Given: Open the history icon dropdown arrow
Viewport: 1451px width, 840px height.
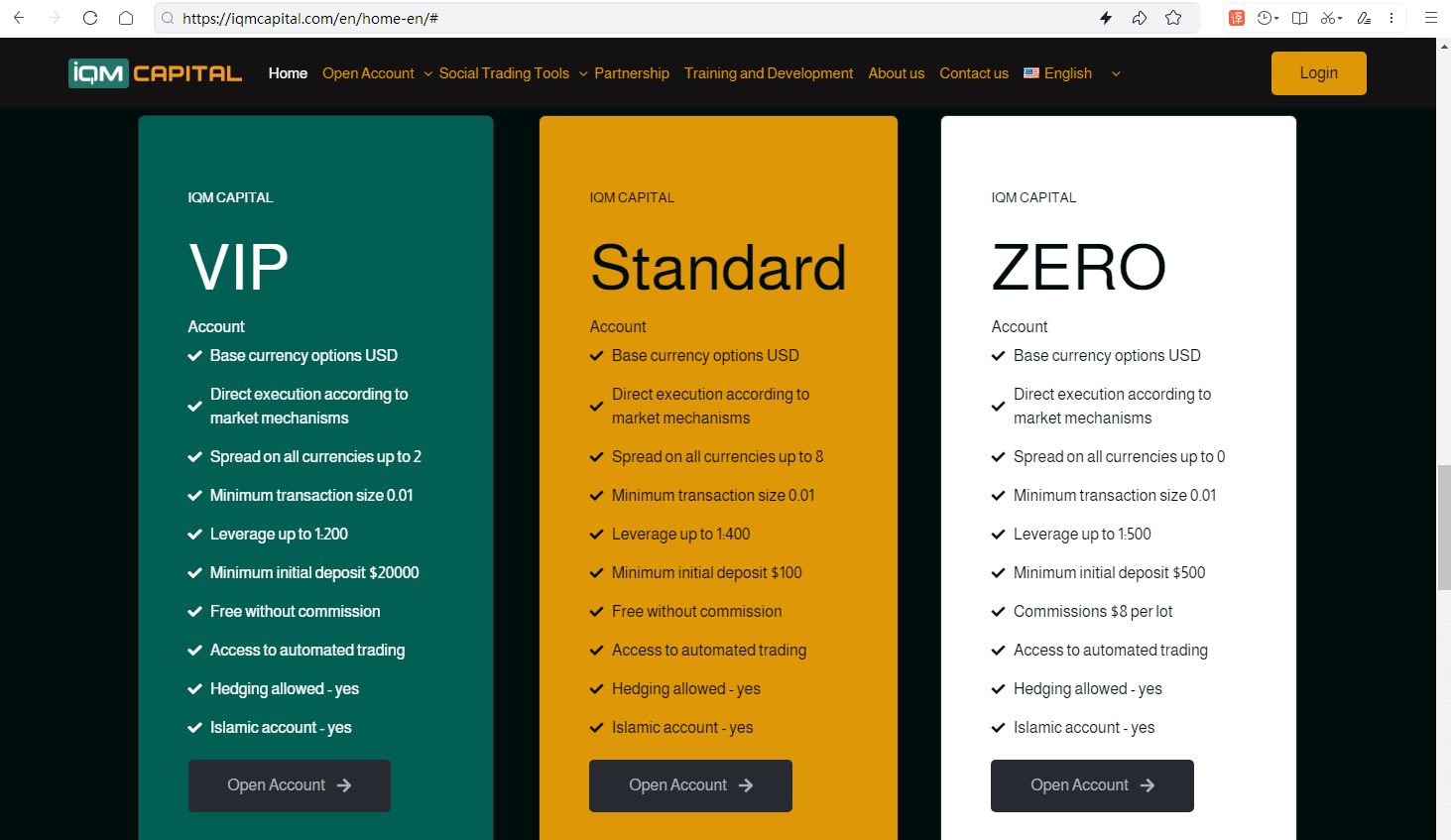Looking at the screenshot, I should pyautogui.click(x=1276, y=18).
